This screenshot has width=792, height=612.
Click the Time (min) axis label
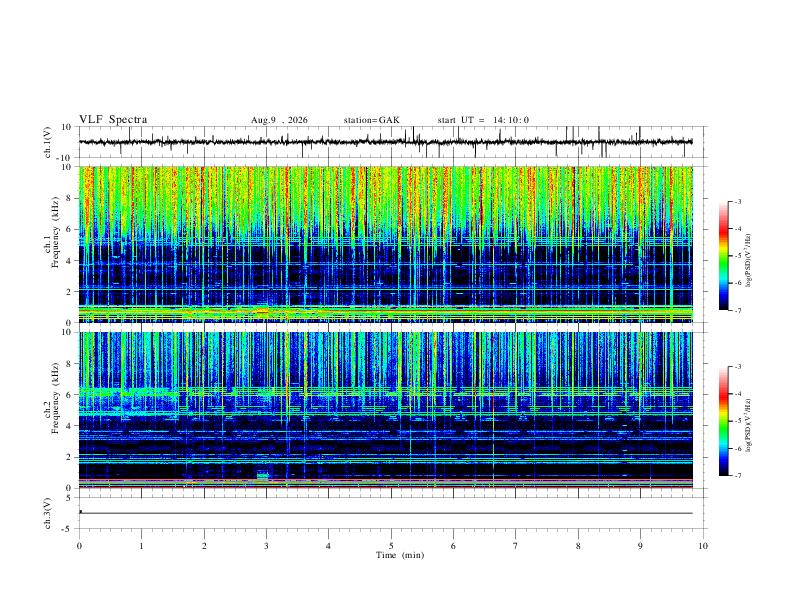pos(400,555)
